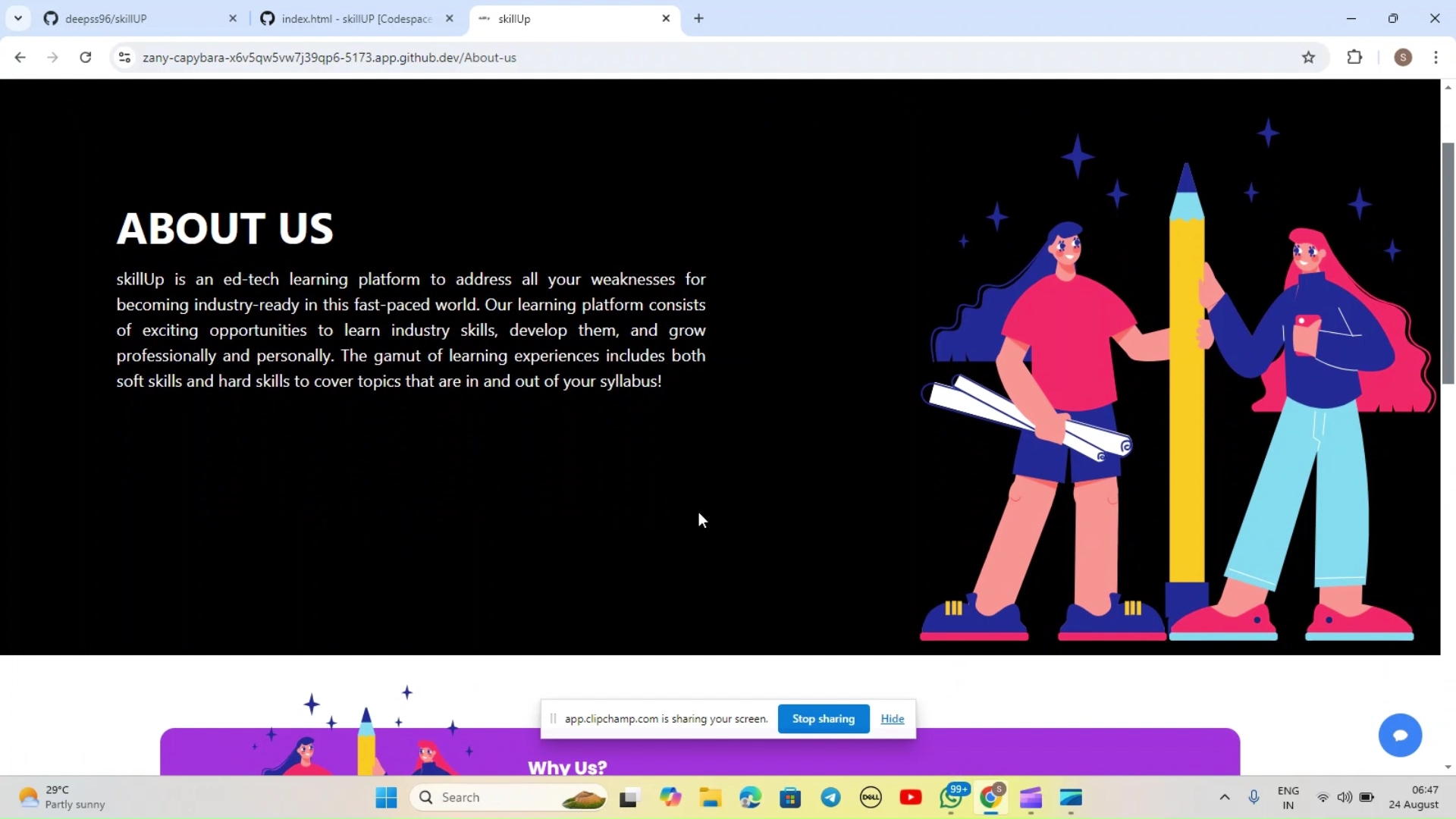Open ENG IN language switcher
Screen dimensions: 1456x819
coord(1288,797)
